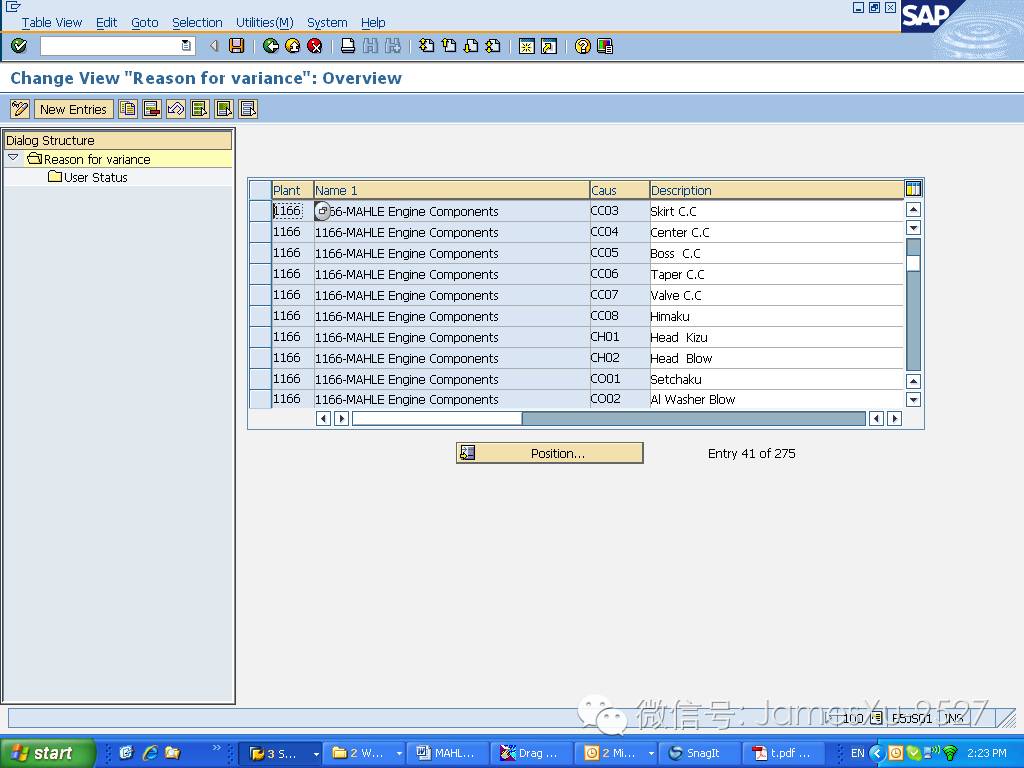Click the Create shortcut icon
Image resolution: width=1024 pixels, height=768 pixels.
click(549, 46)
